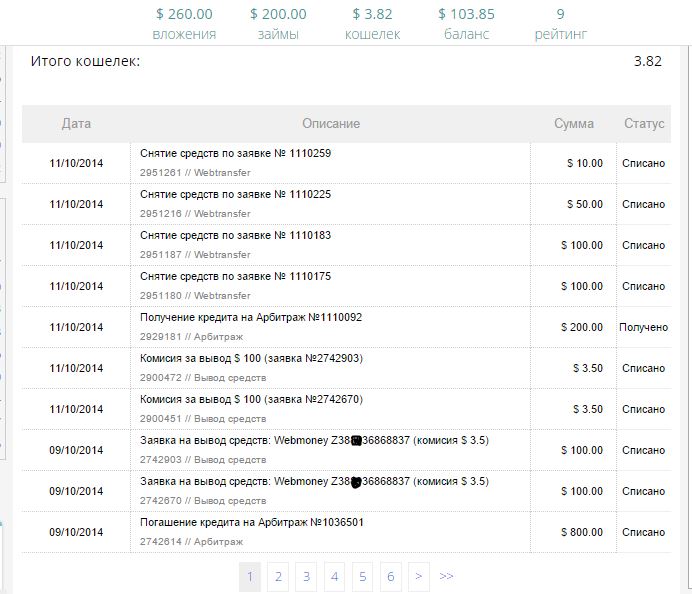Screen dimensions: 692x594
Task: Go to pagination page 5
Action: coord(362,576)
